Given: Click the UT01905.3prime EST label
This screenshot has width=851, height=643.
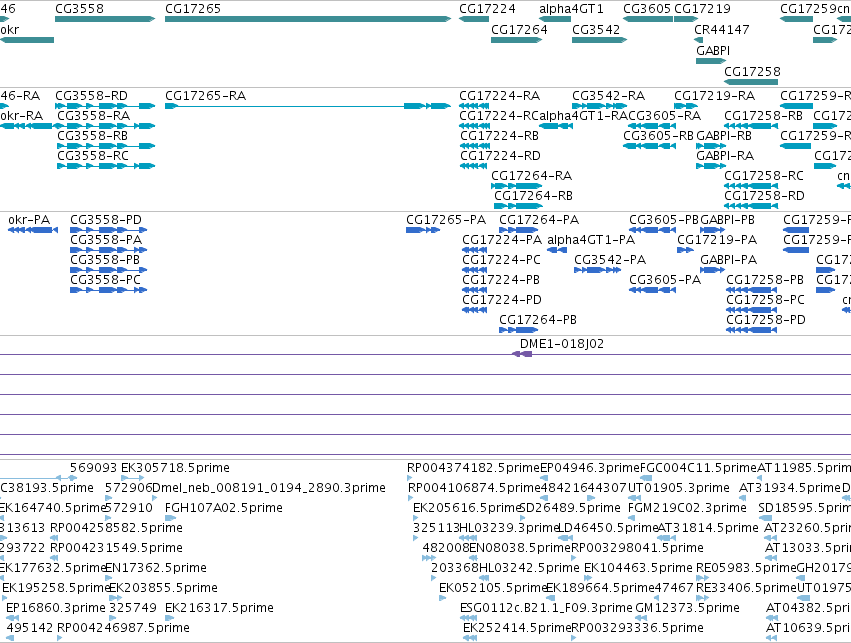Looking at the screenshot, I should click(678, 488).
